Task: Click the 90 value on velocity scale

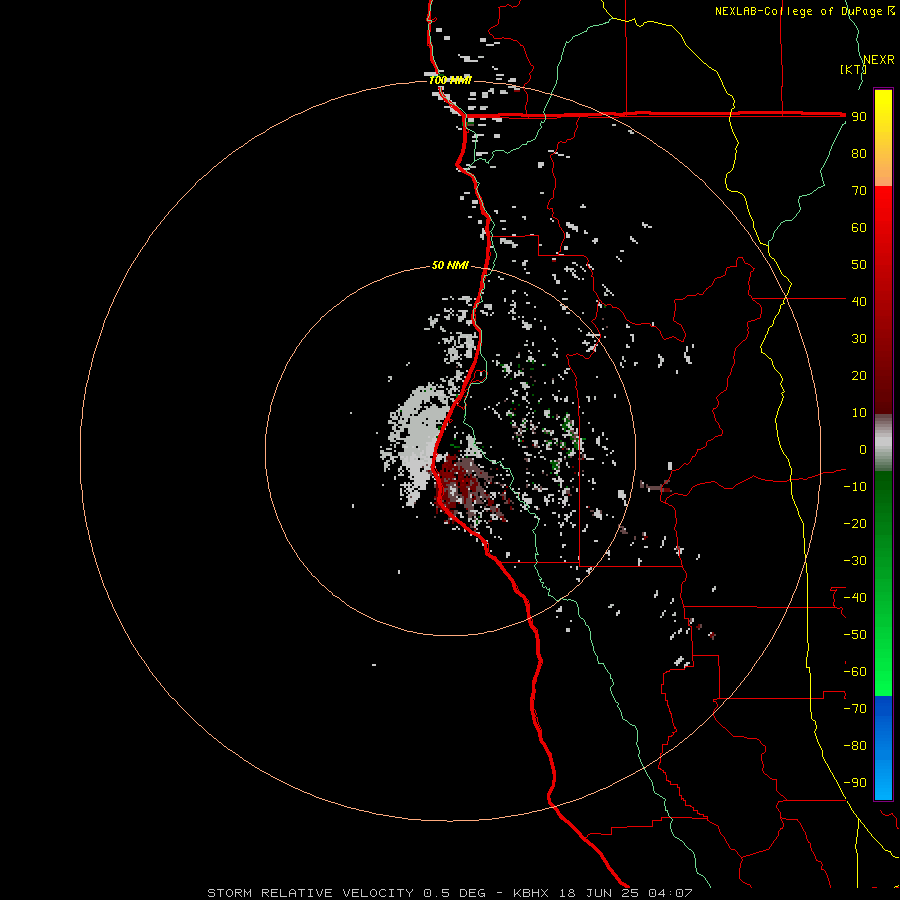Action: 859,117
